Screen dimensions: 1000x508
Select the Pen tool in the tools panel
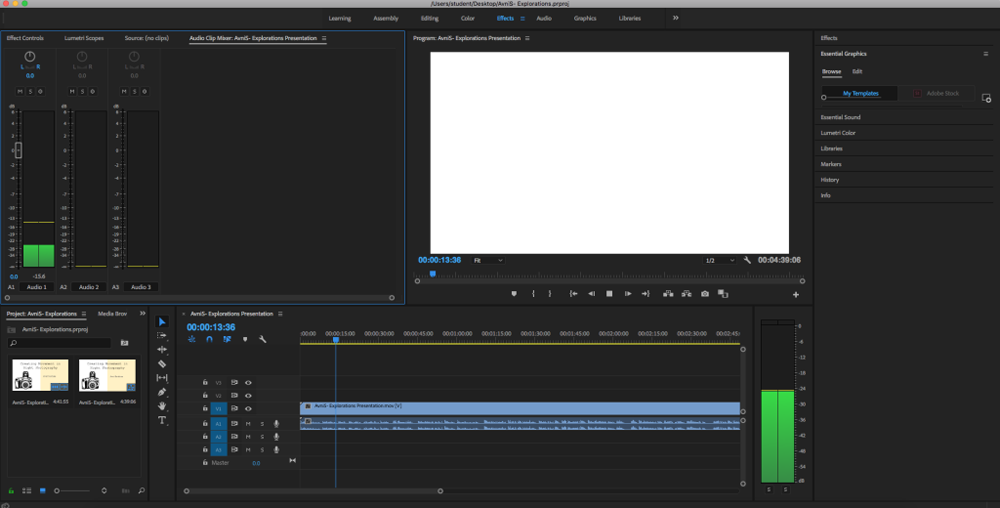pos(162,392)
